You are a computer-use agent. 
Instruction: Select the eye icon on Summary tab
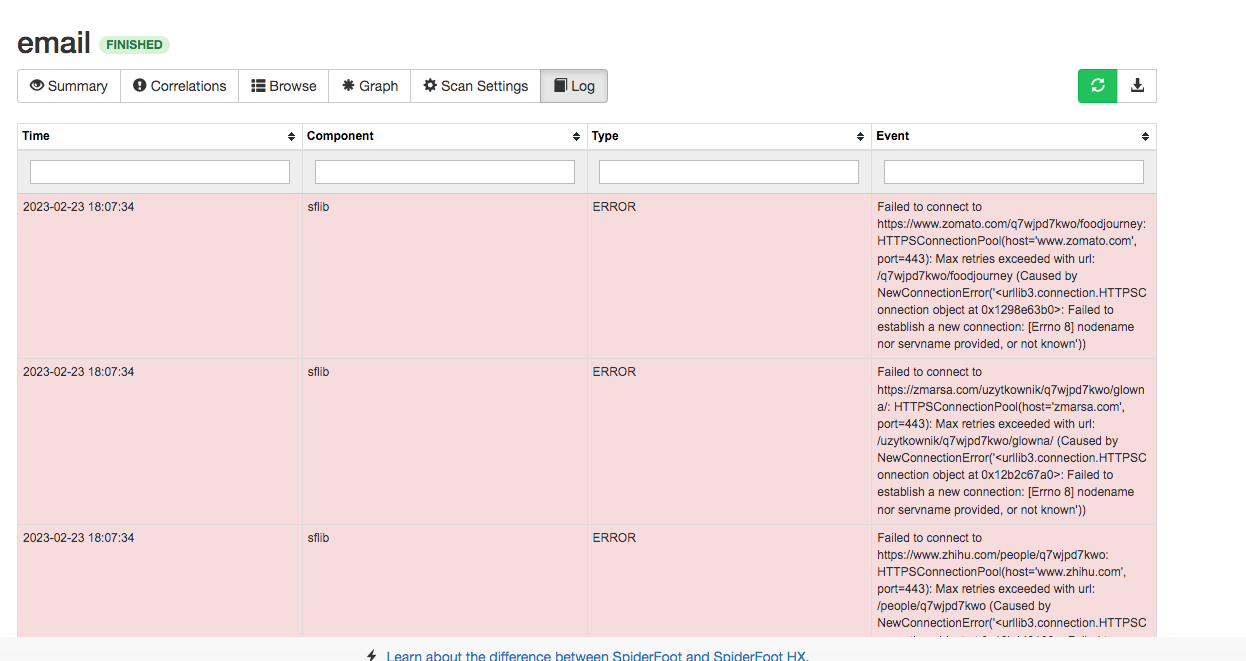(35, 86)
